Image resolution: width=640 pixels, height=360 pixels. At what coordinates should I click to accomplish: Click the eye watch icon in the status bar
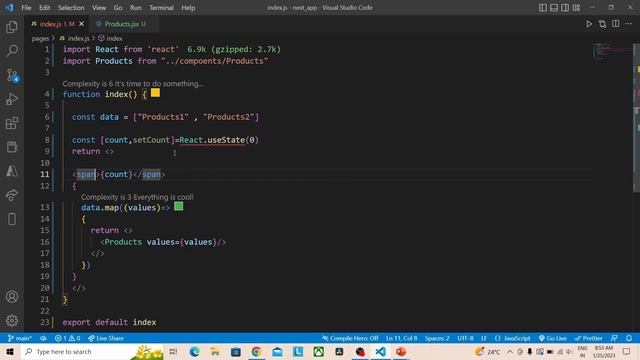43,338
